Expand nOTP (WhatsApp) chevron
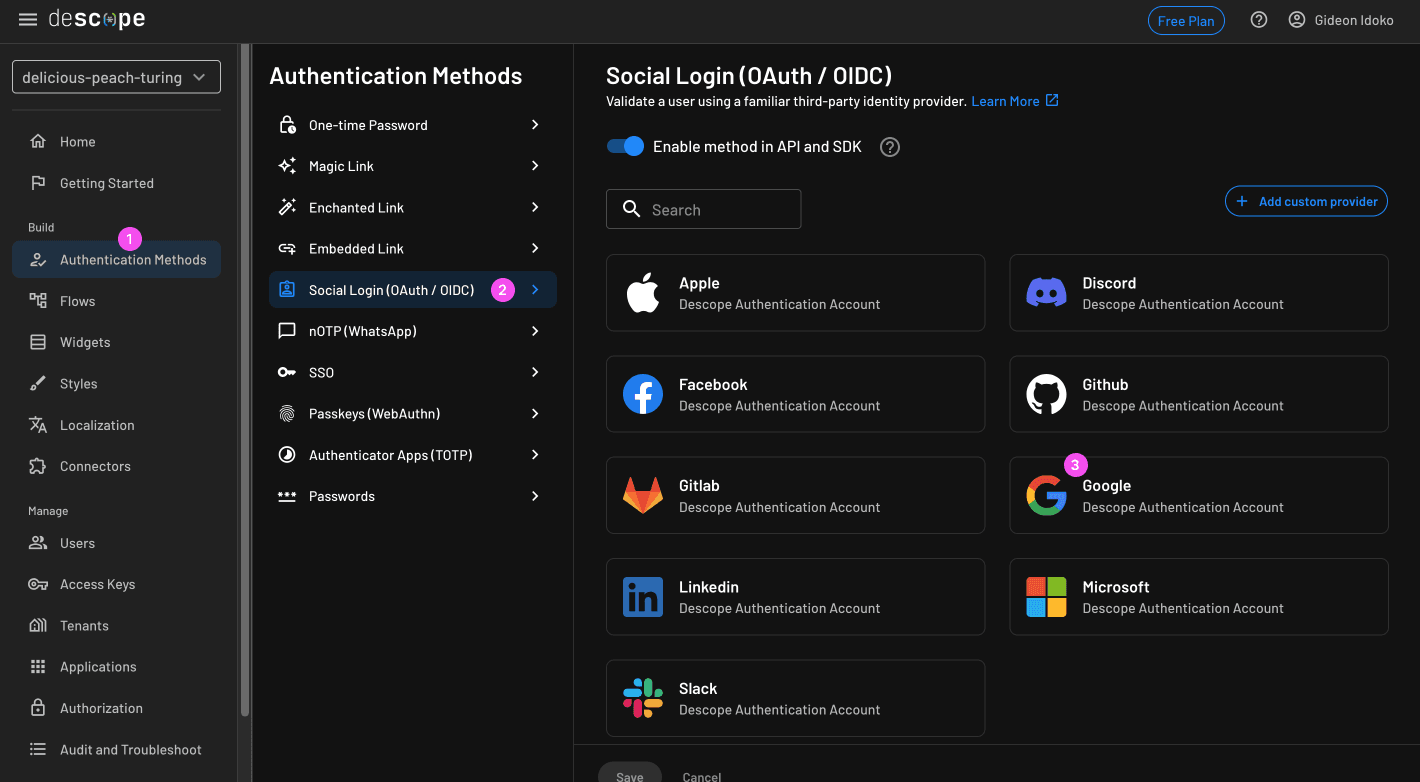The height and width of the screenshot is (782, 1420). click(x=535, y=331)
